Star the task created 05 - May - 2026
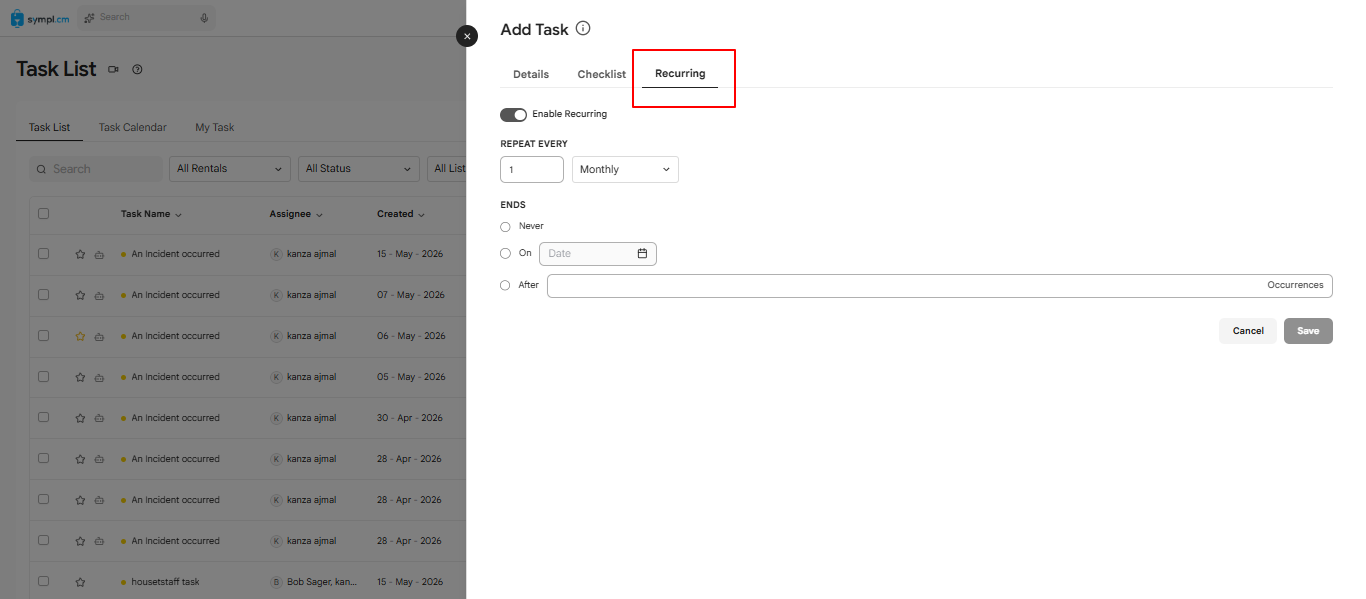The height and width of the screenshot is (599, 1366). tap(80, 377)
